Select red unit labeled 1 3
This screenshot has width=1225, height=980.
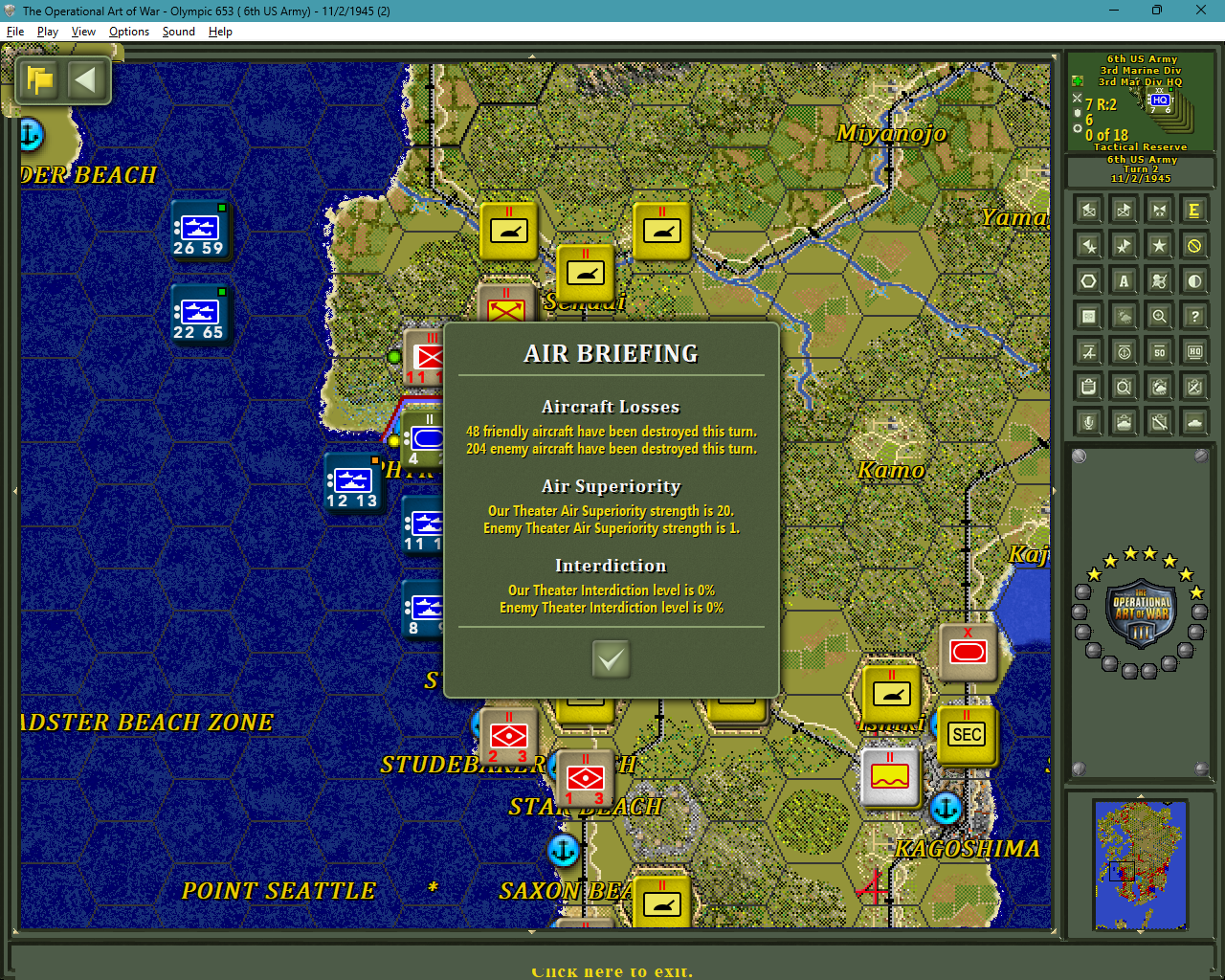click(x=585, y=778)
